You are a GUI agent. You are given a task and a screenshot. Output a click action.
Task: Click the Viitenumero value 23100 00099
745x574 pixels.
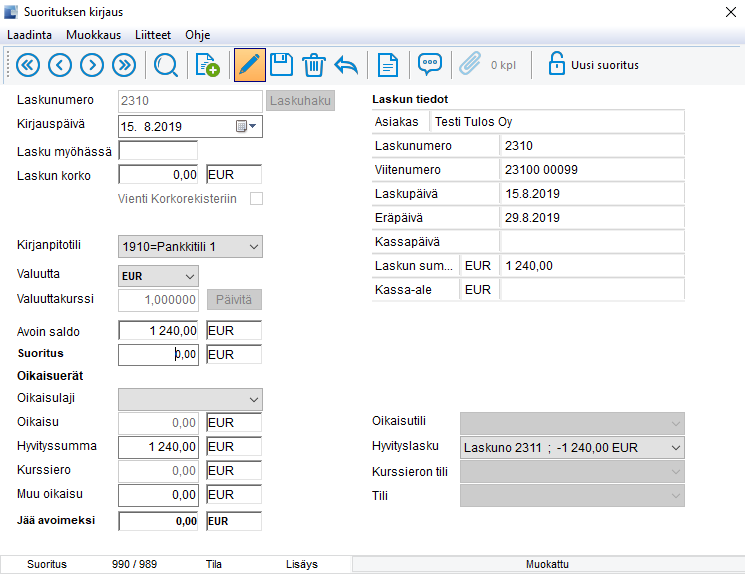541,170
